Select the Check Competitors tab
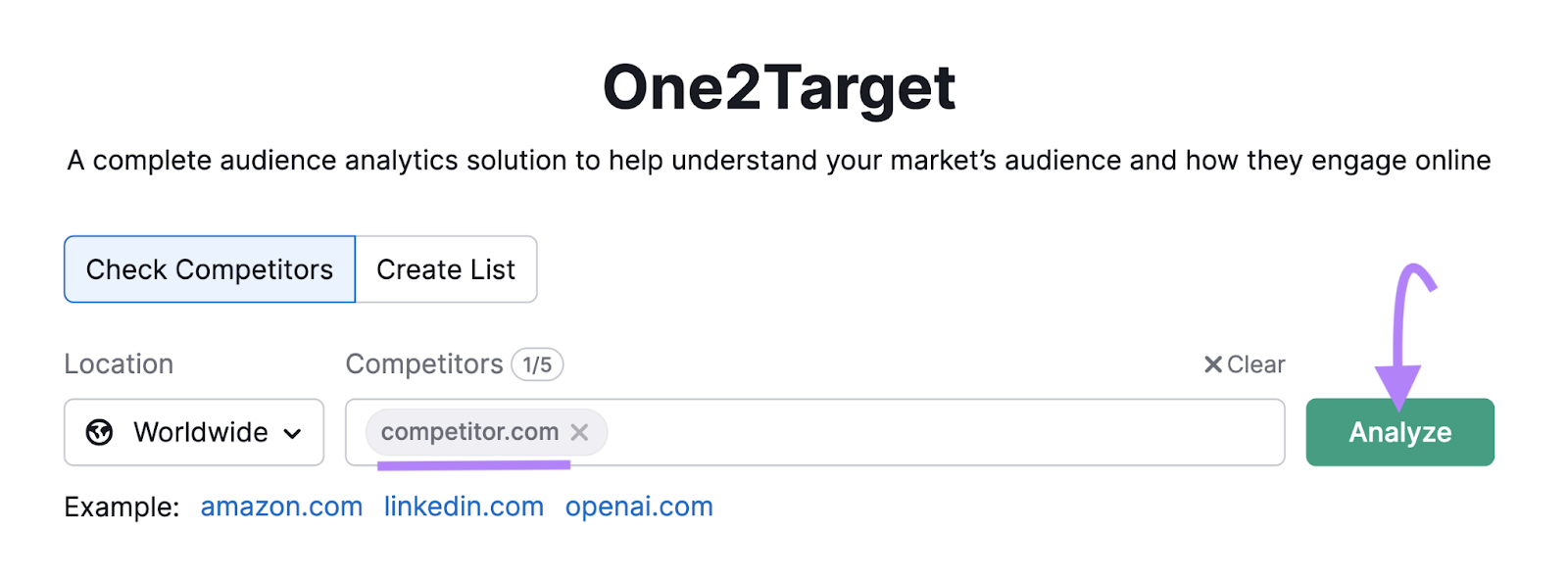The image size is (1568, 580). pos(208,268)
